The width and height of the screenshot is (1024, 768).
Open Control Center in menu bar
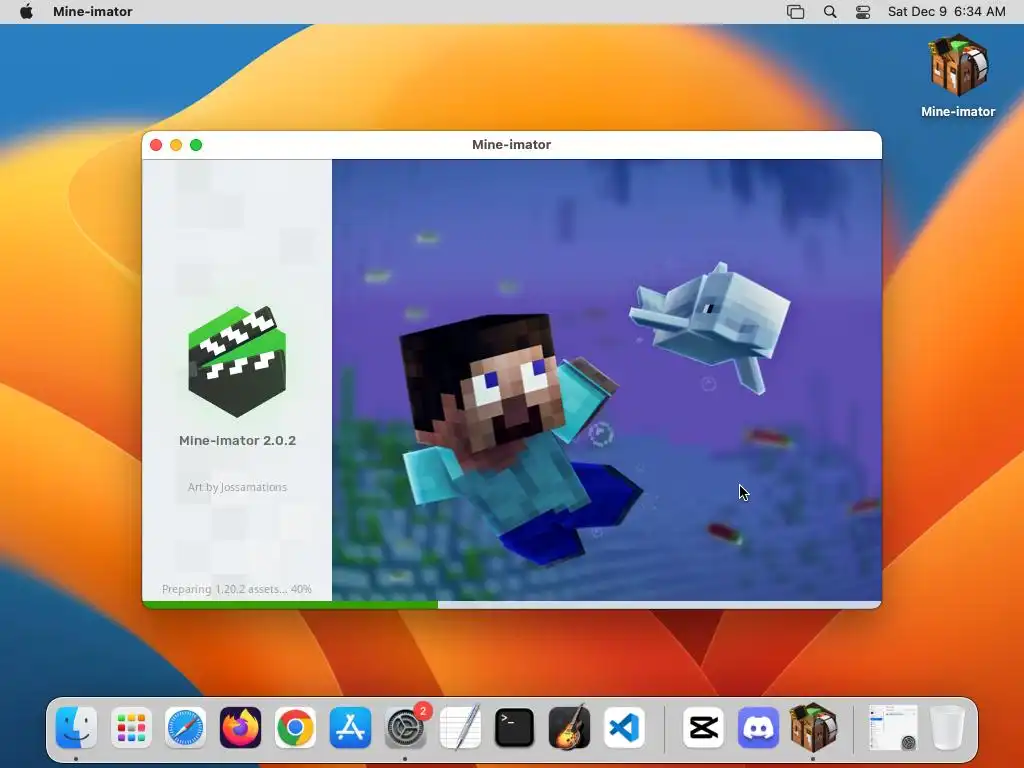click(x=863, y=12)
